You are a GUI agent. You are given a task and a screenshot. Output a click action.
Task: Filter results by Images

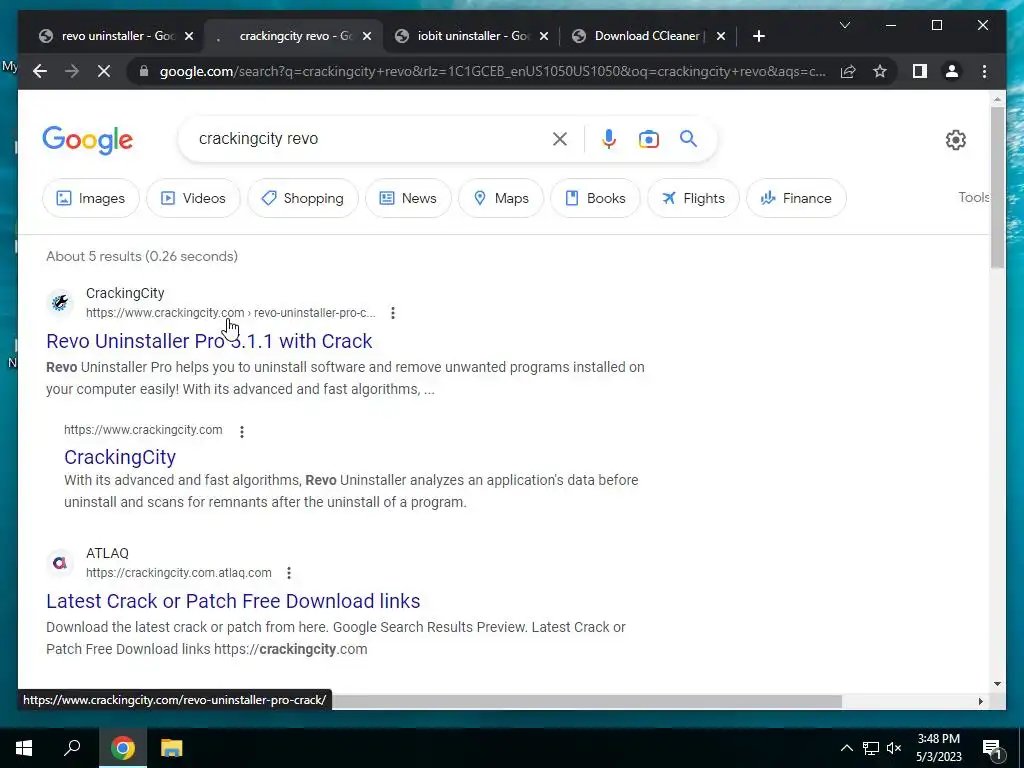[x=91, y=198]
